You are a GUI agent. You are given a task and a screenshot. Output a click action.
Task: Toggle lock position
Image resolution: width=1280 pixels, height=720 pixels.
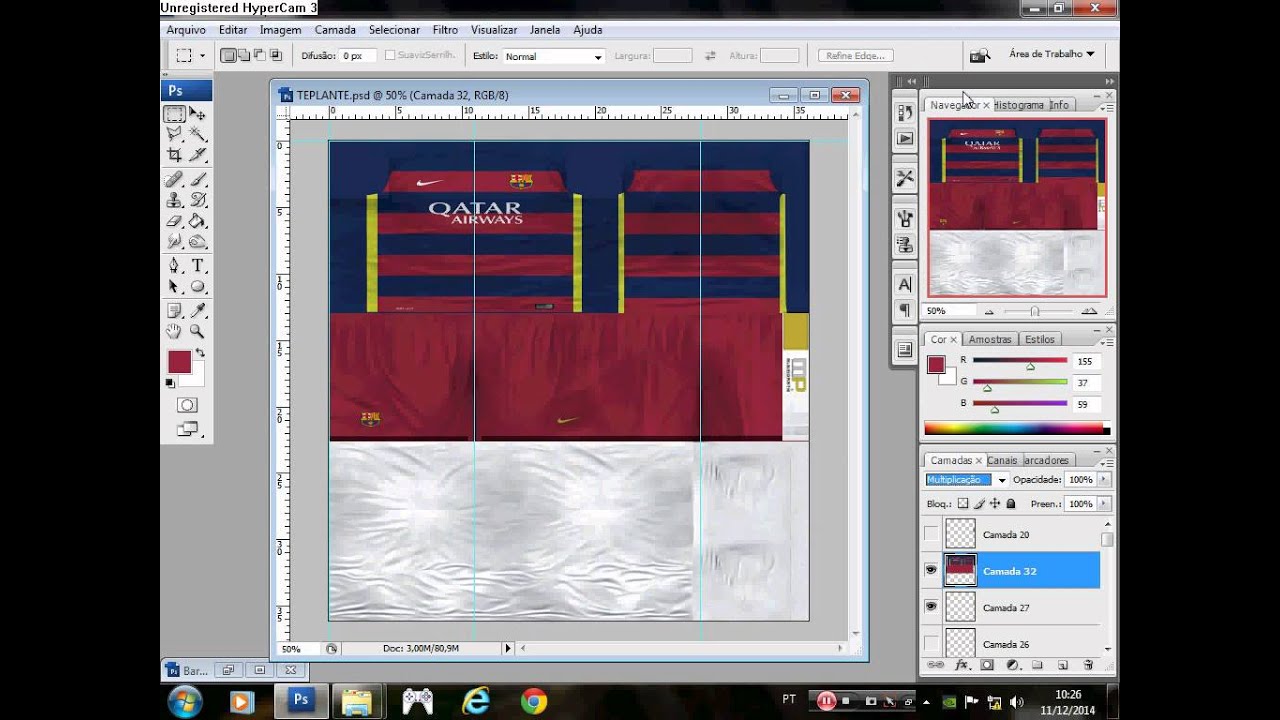coord(995,504)
